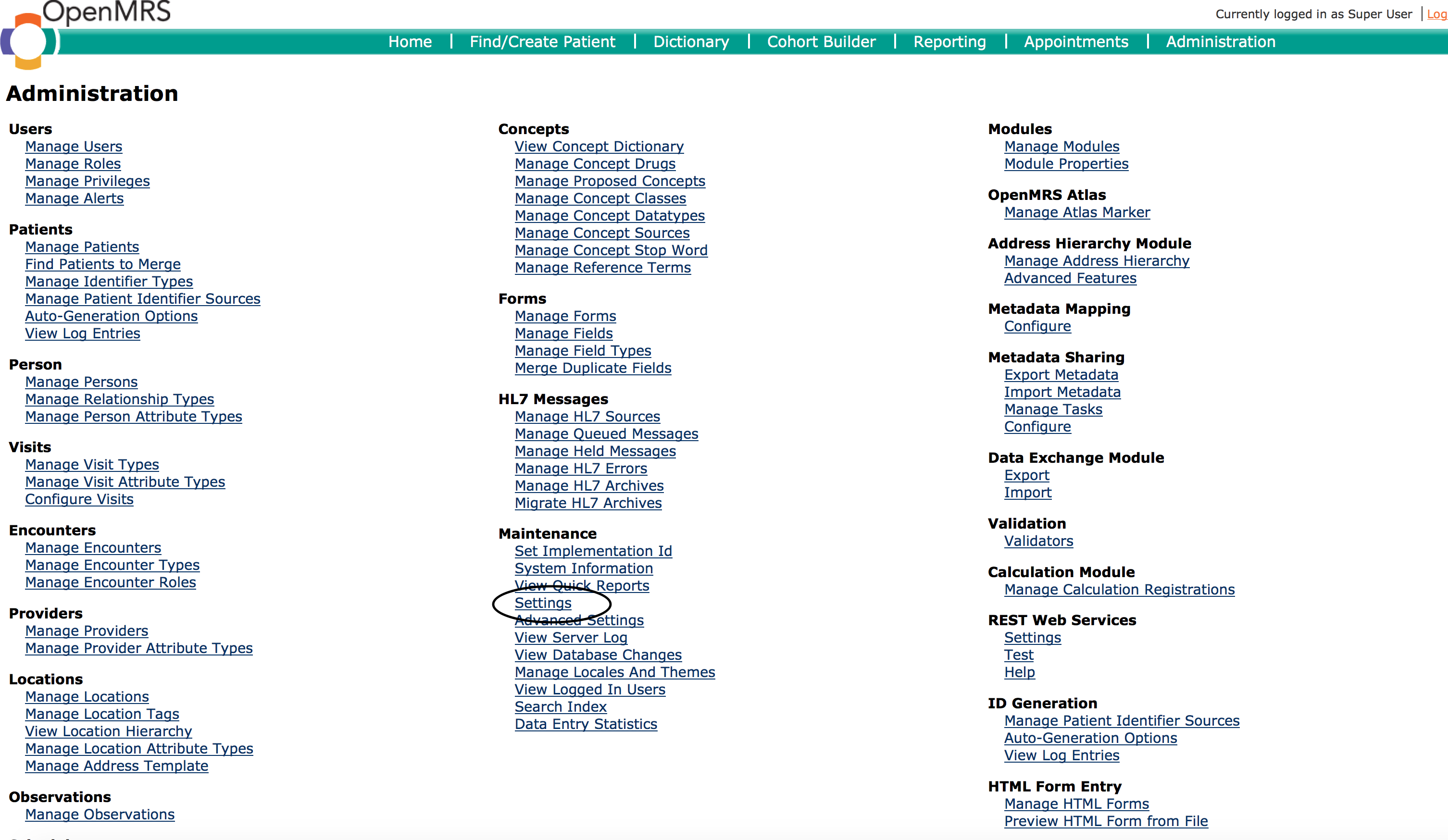The height and width of the screenshot is (840, 1448).
Task: Open Manage Proposed Concepts link
Action: click(x=610, y=181)
